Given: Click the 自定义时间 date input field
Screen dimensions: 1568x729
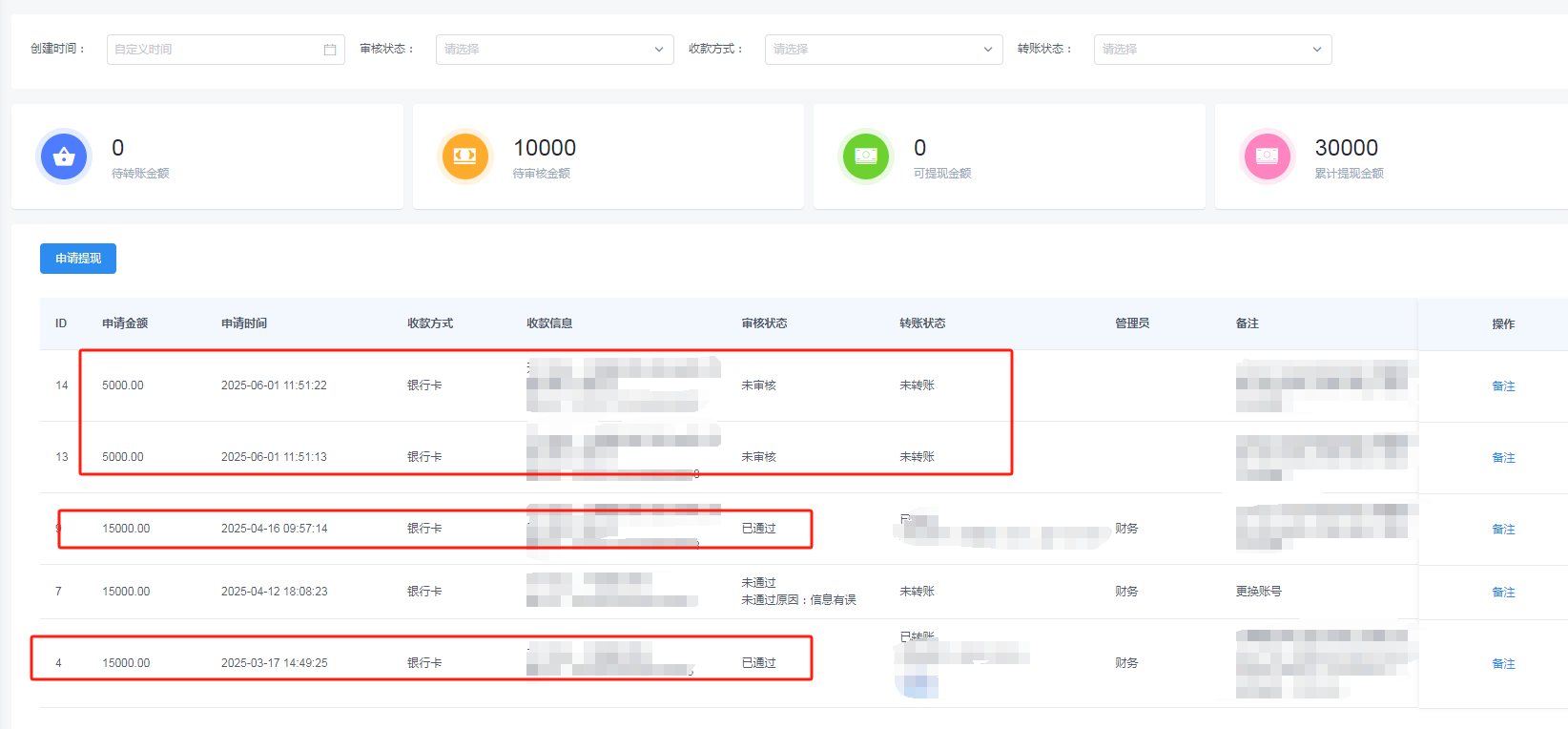Looking at the screenshot, I should tap(225, 50).
